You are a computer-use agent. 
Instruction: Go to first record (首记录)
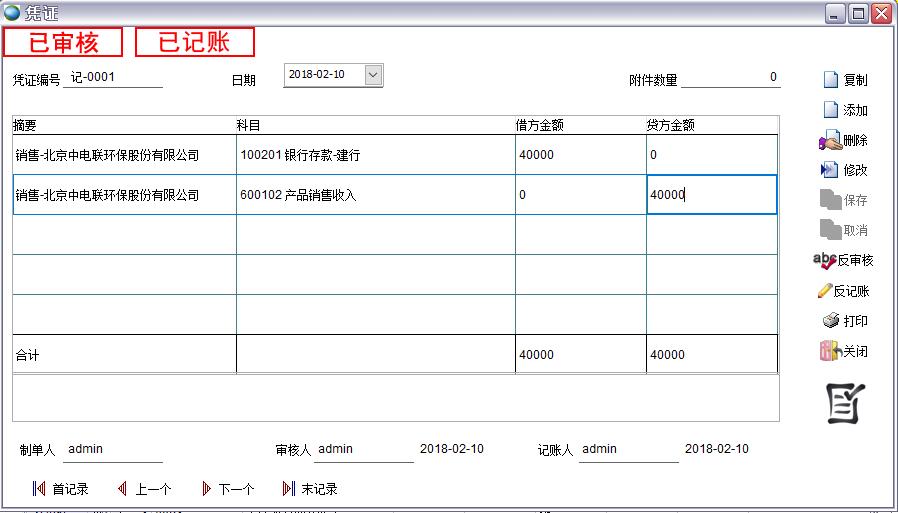pos(39,489)
